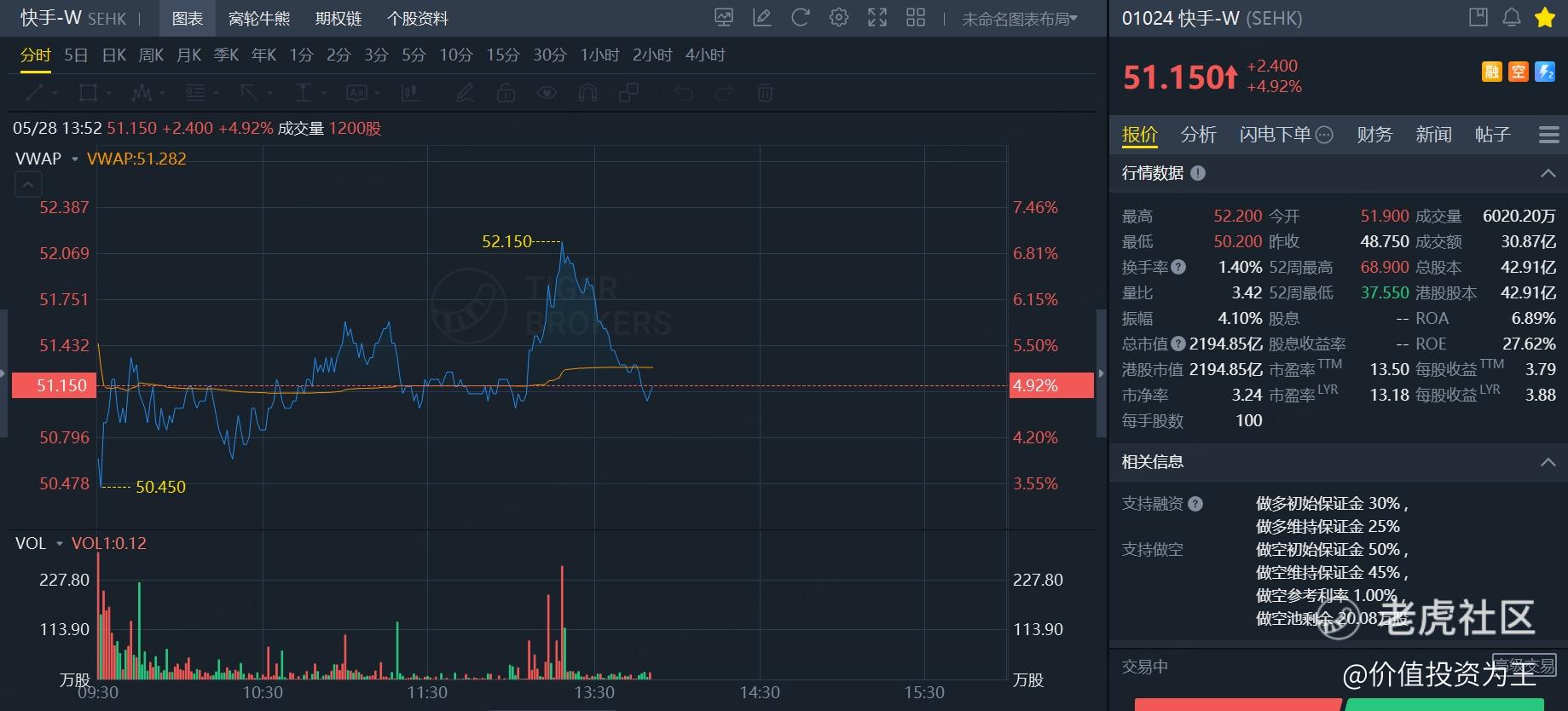This screenshot has width=1568, height=711.
Task: Click the 51.150 current price label on axis
Action: (53, 386)
